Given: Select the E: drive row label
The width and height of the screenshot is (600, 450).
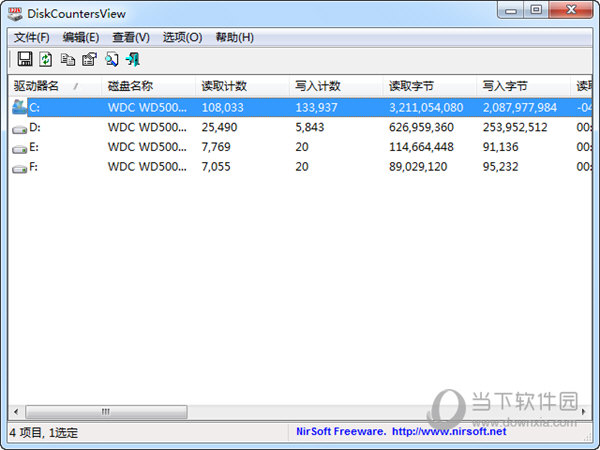Looking at the screenshot, I should click(x=34, y=147).
